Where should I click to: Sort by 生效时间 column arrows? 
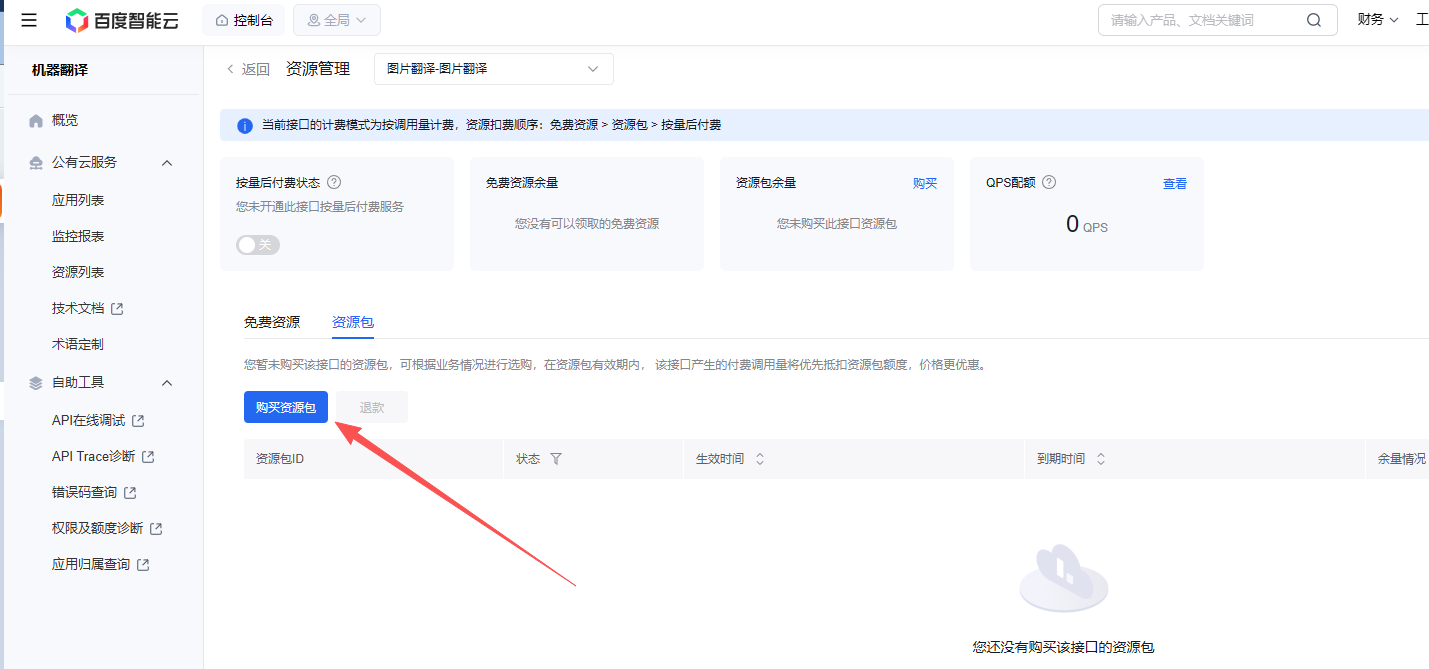coord(759,459)
